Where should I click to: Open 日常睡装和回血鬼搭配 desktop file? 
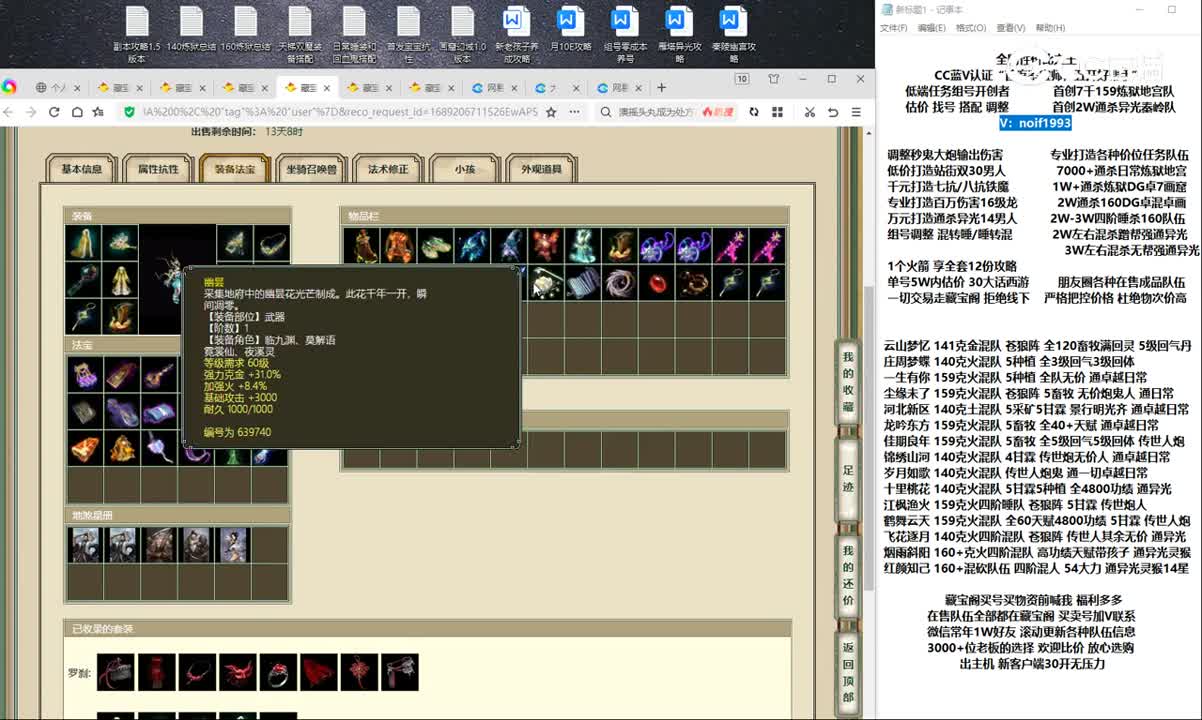pos(353,34)
